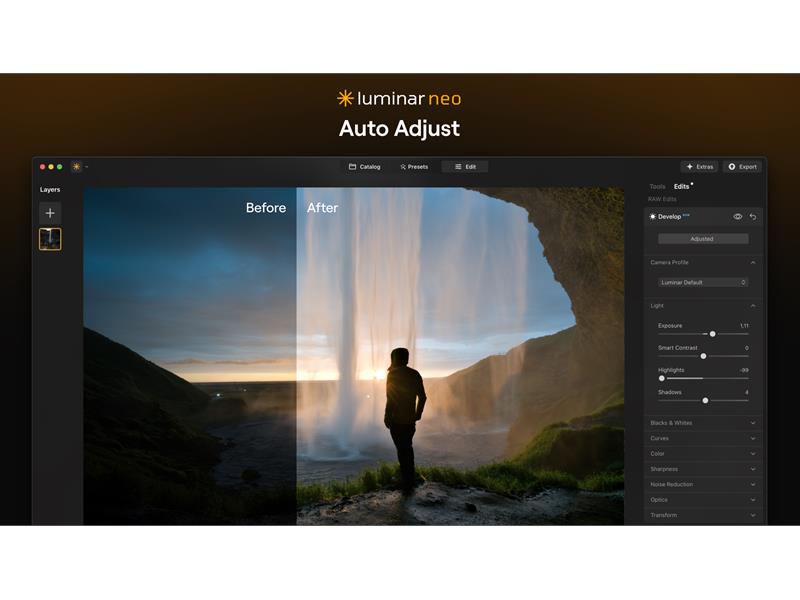Expand the Sharpness section

tap(703, 469)
